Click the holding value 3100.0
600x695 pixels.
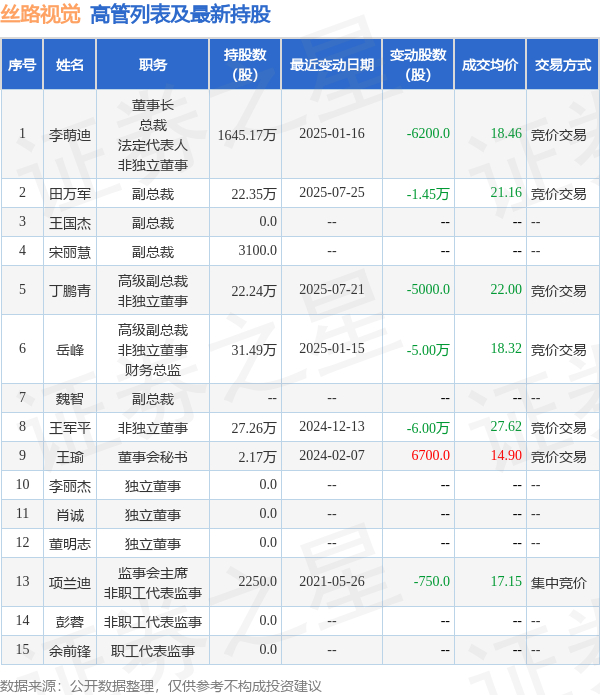[x=257, y=250]
